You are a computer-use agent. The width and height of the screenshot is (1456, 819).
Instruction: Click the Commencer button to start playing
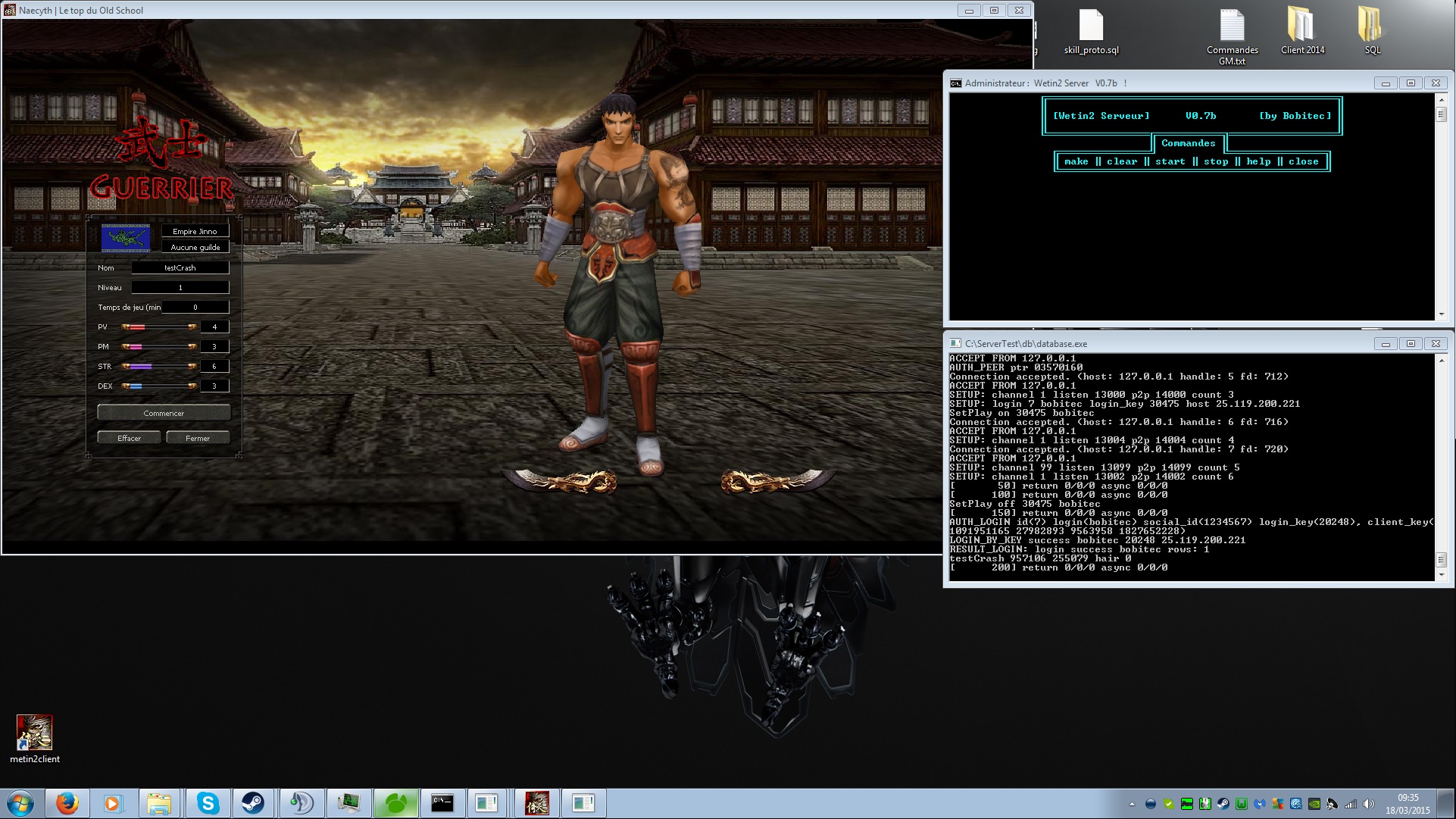coord(164,413)
